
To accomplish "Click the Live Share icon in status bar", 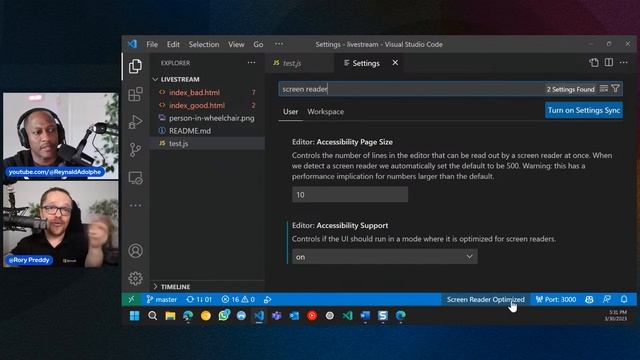I will [x=267, y=299].
